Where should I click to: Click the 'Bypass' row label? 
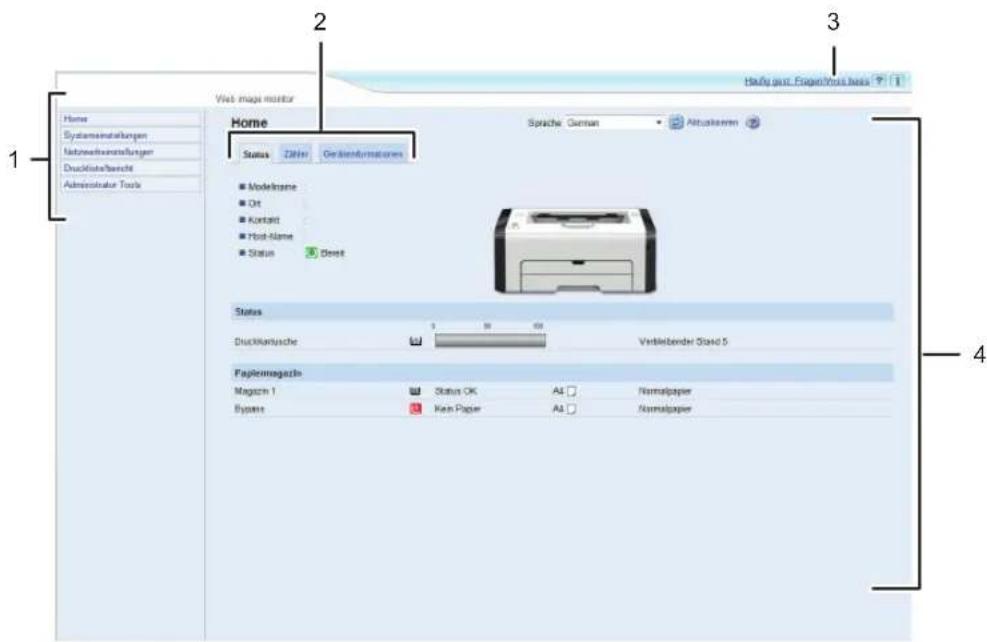(x=249, y=408)
